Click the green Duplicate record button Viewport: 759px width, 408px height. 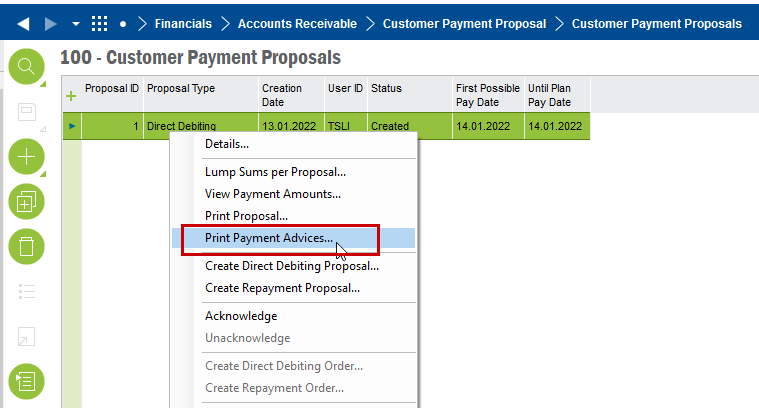26,202
